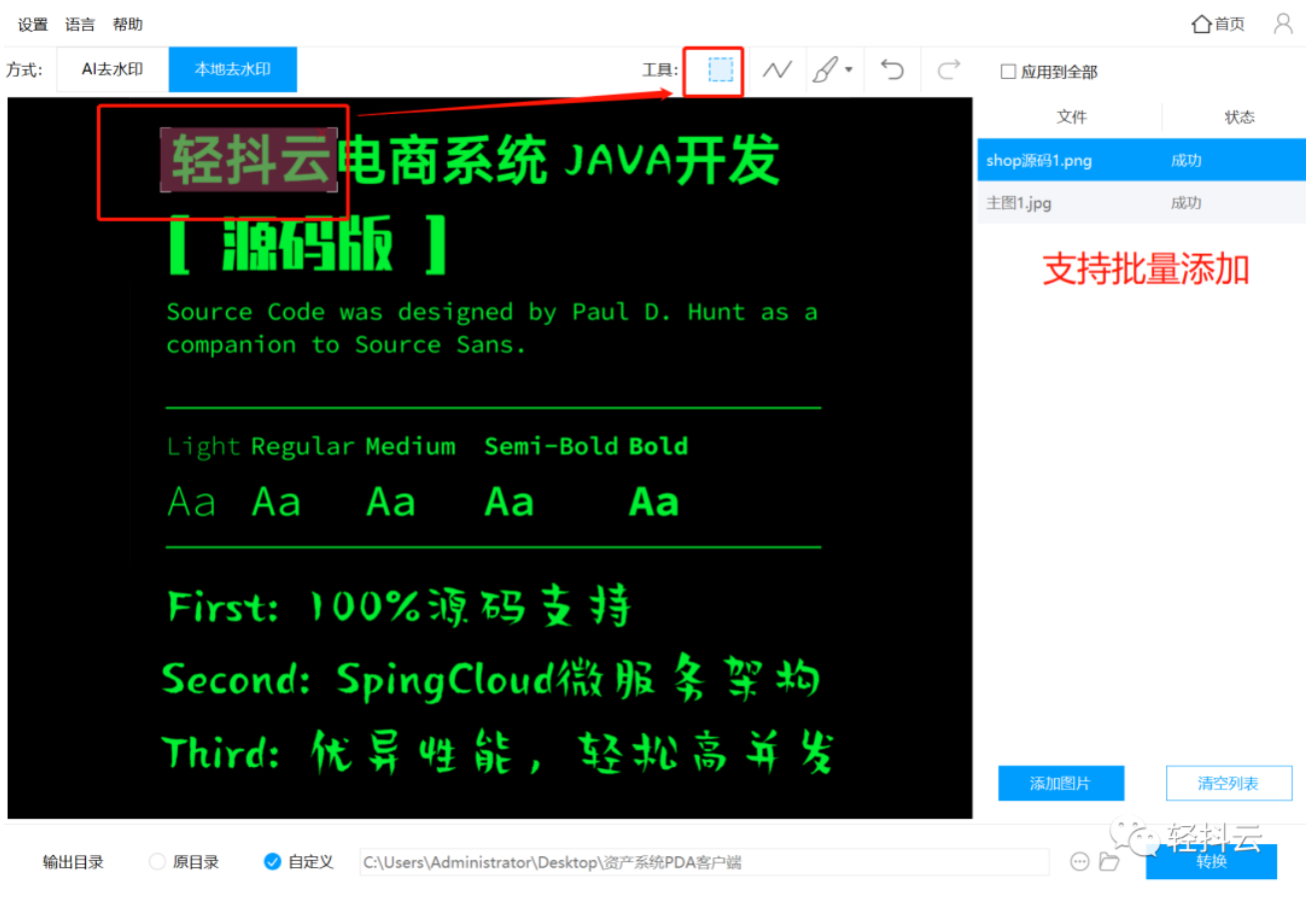
Task: Select the shop源码1.png file row
Action: click(1141, 160)
